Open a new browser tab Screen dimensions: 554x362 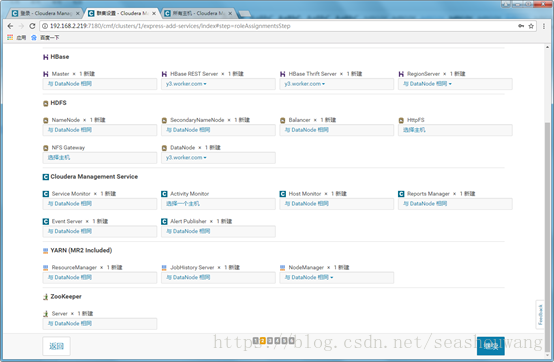click(x=245, y=14)
